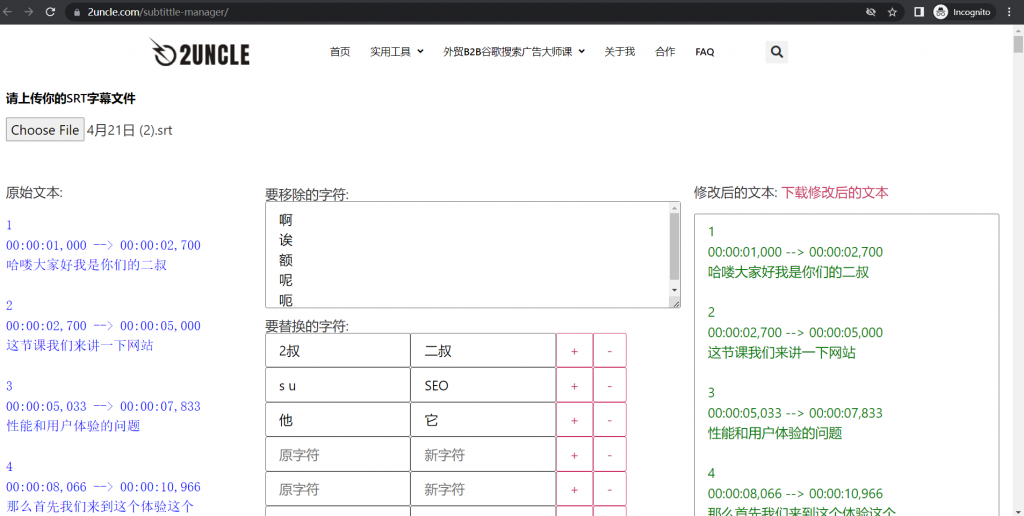Click the 啊 line in removal list
The image size is (1024, 516).
pyautogui.click(x=286, y=220)
